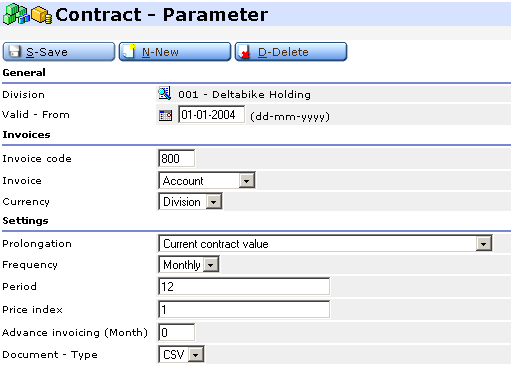Viewport: 511px width, 374px height.
Task: Open the Document Type CSV dropdown
Action: point(196,355)
